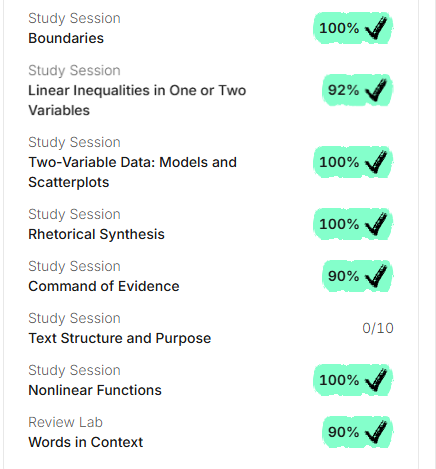The width and height of the screenshot is (436, 469).
Task: Click the 100% badge for Rhetorical Synthesis
Action: click(x=353, y=224)
